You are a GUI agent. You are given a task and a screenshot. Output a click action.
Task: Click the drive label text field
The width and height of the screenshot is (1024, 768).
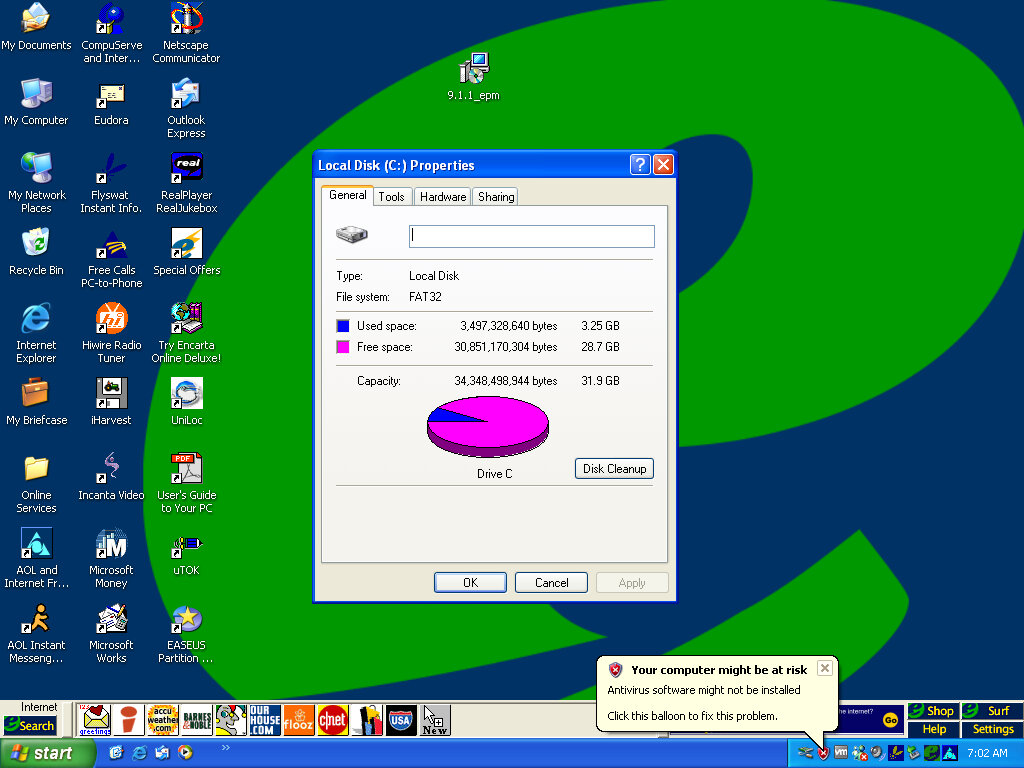(531, 236)
